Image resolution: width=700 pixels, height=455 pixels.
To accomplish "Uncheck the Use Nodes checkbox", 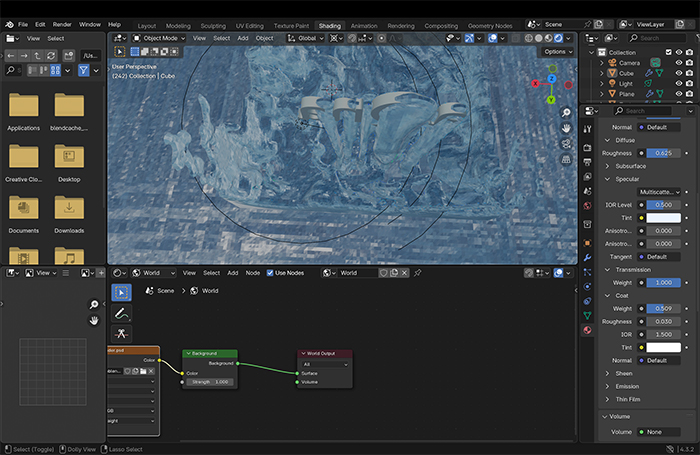I will [270, 273].
